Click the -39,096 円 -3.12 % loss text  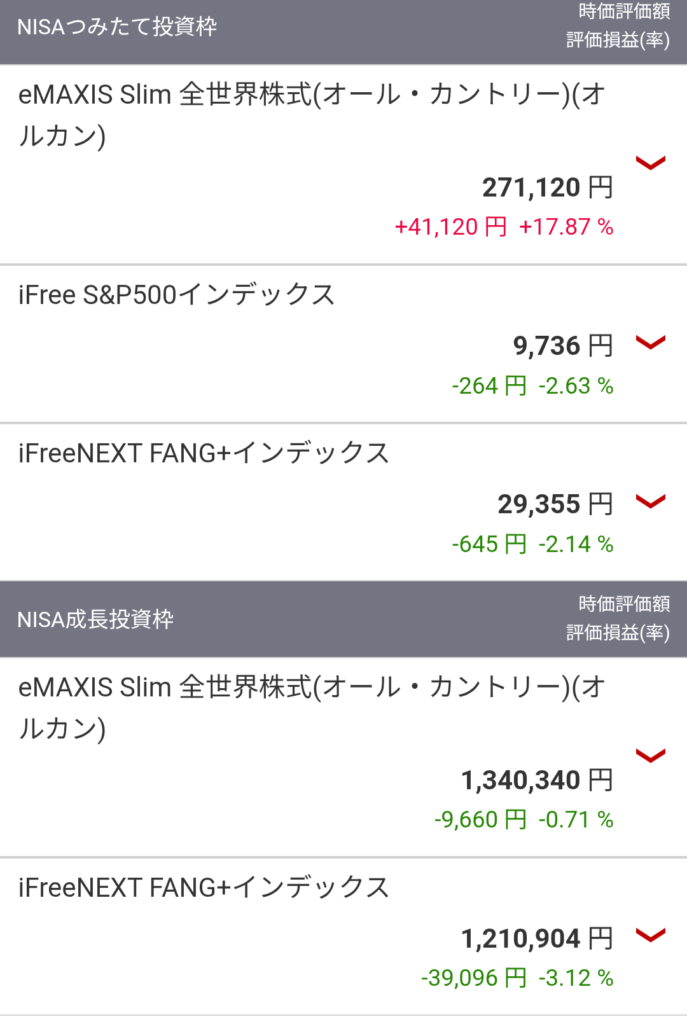coord(517,978)
